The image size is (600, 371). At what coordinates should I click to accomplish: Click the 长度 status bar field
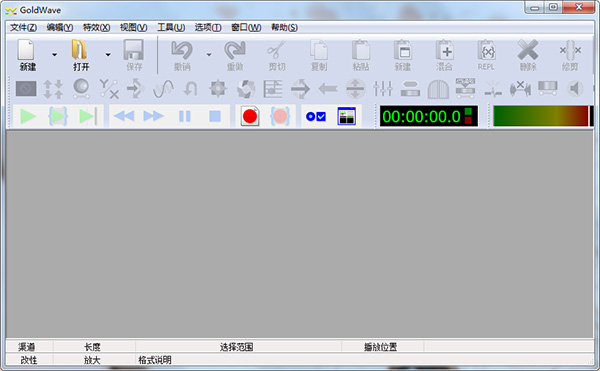pos(94,347)
